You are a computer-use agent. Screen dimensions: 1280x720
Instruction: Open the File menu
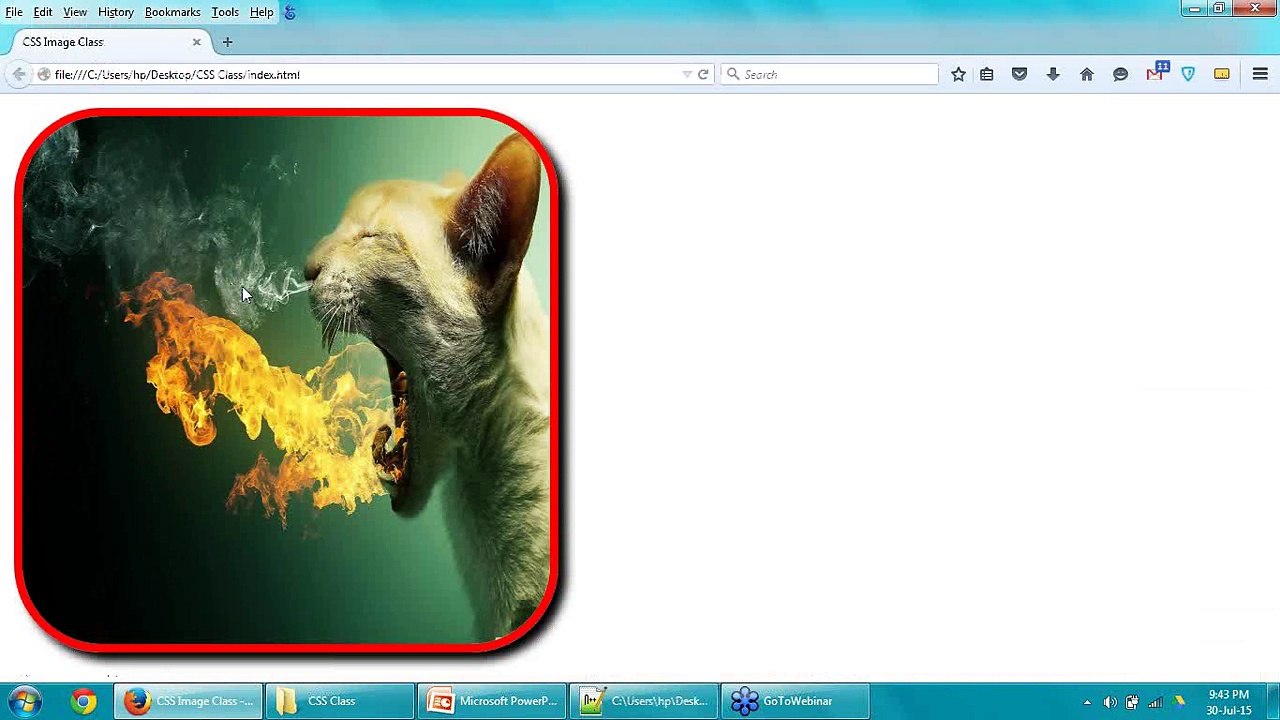pos(14,12)
